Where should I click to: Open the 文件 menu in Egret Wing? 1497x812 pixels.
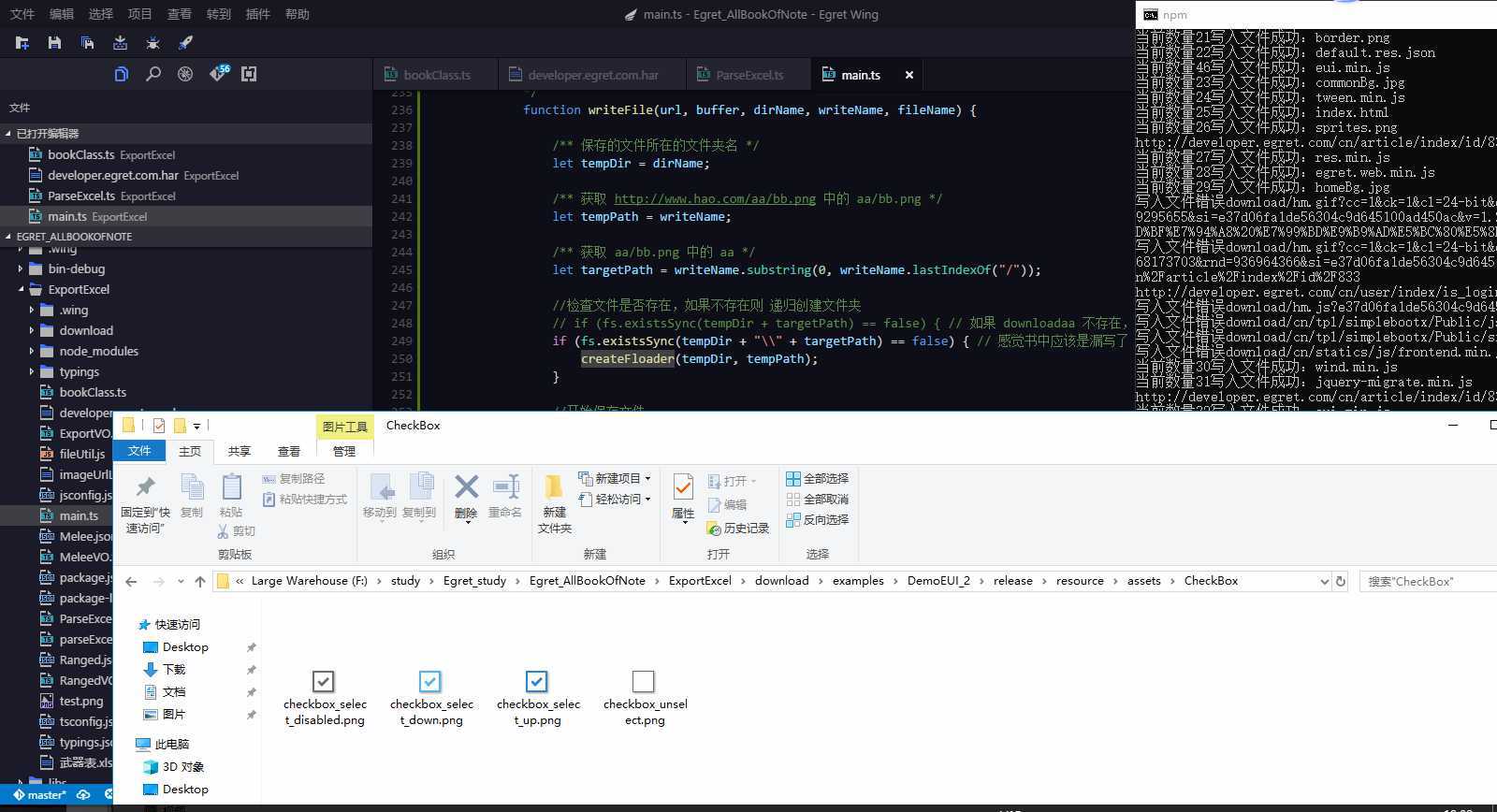pos(22,14)
